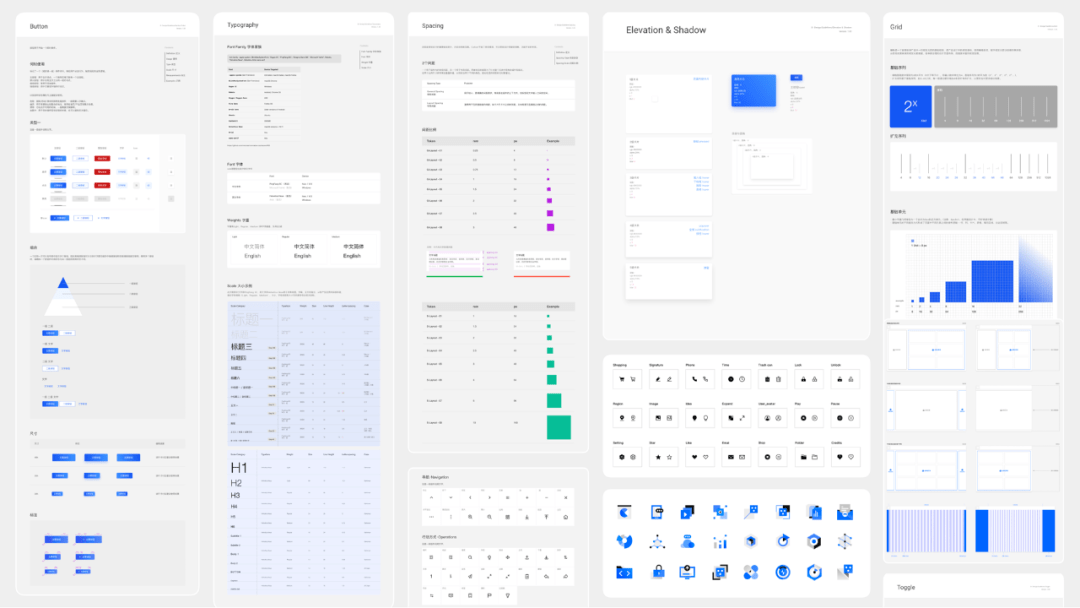Pick the largest green spacing square
Viewport: 1080px width, 608px height.
tap(558, 427)
